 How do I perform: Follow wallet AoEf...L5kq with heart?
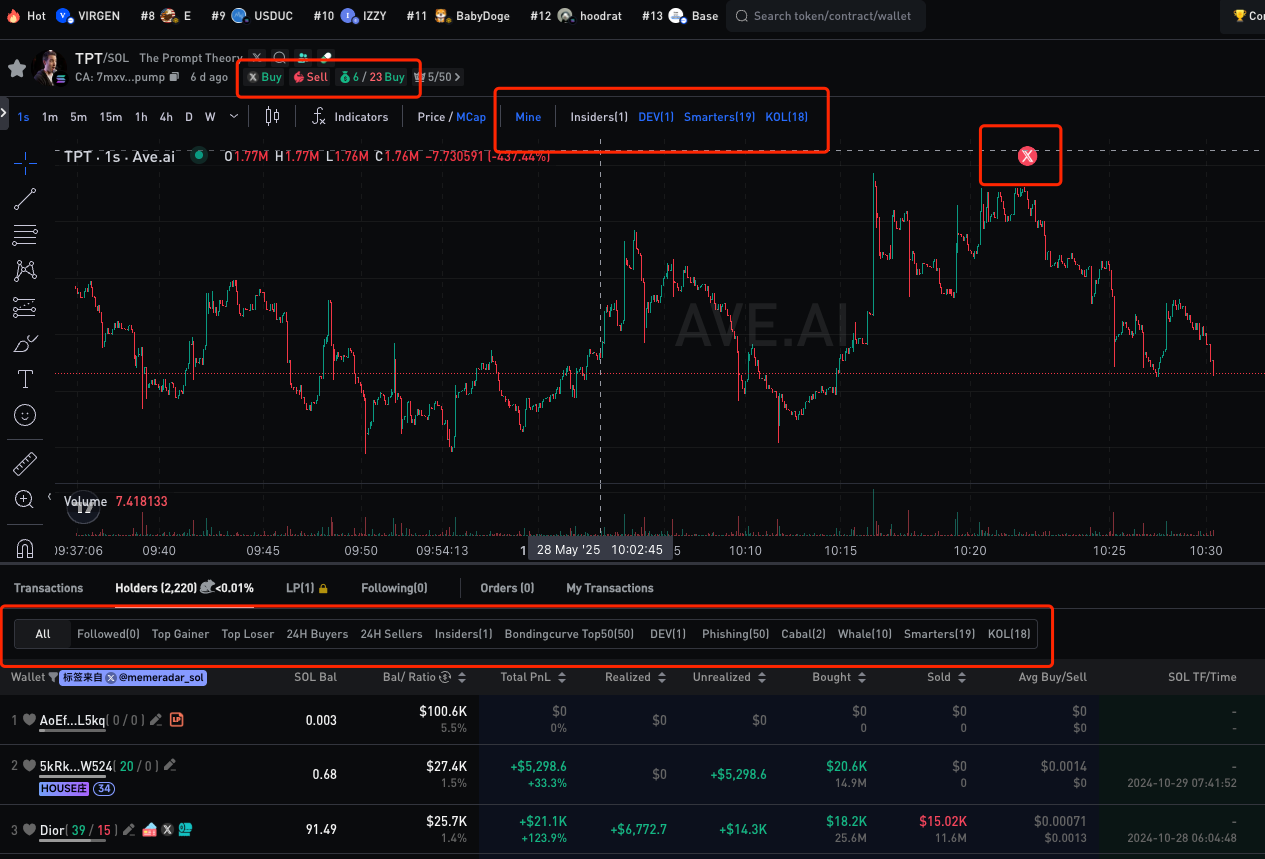29,720
